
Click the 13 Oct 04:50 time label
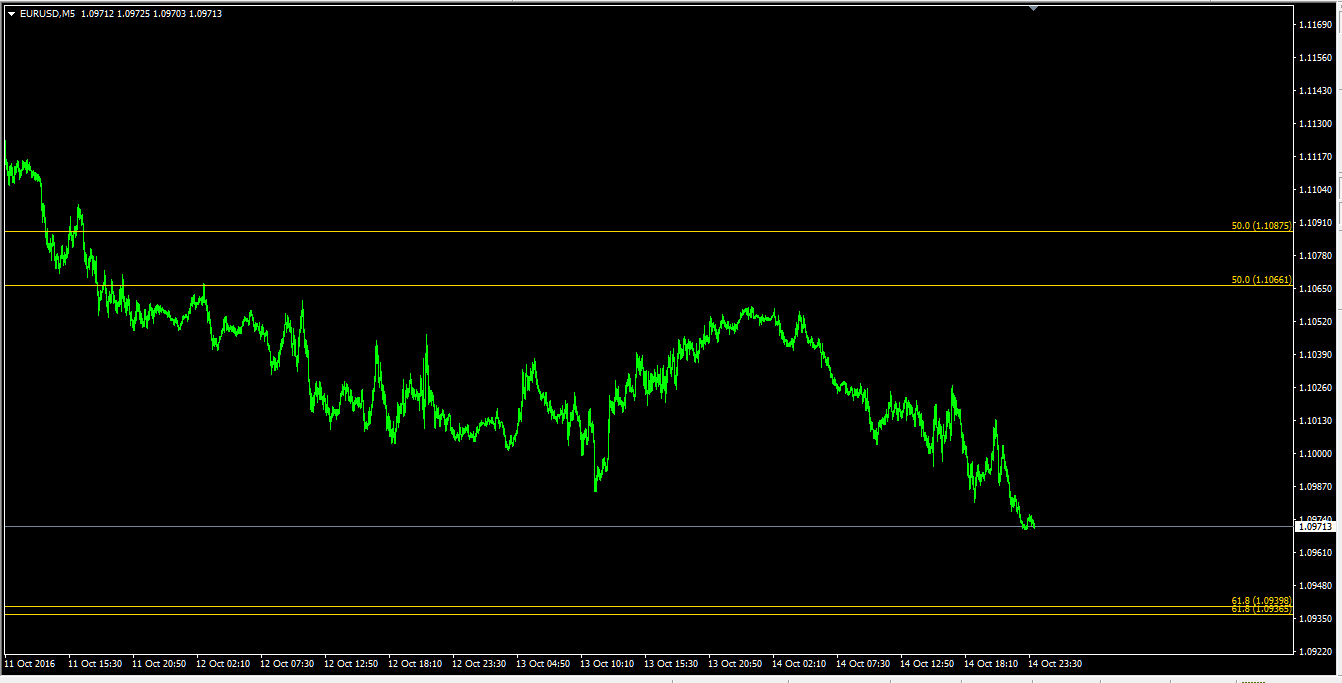point(543,663)
